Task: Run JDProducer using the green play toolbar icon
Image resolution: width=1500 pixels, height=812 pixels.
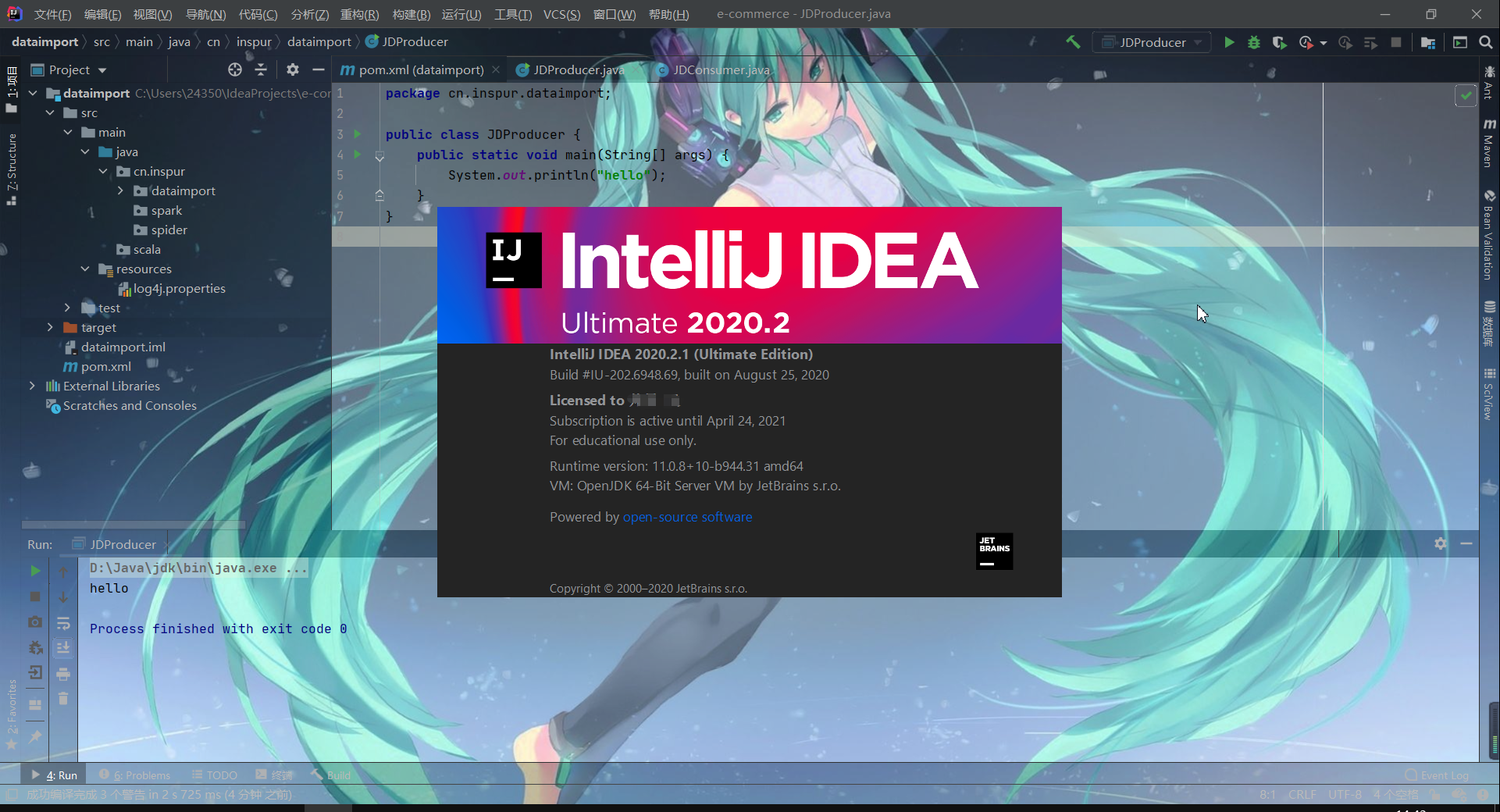Action: click(1229, 42)
